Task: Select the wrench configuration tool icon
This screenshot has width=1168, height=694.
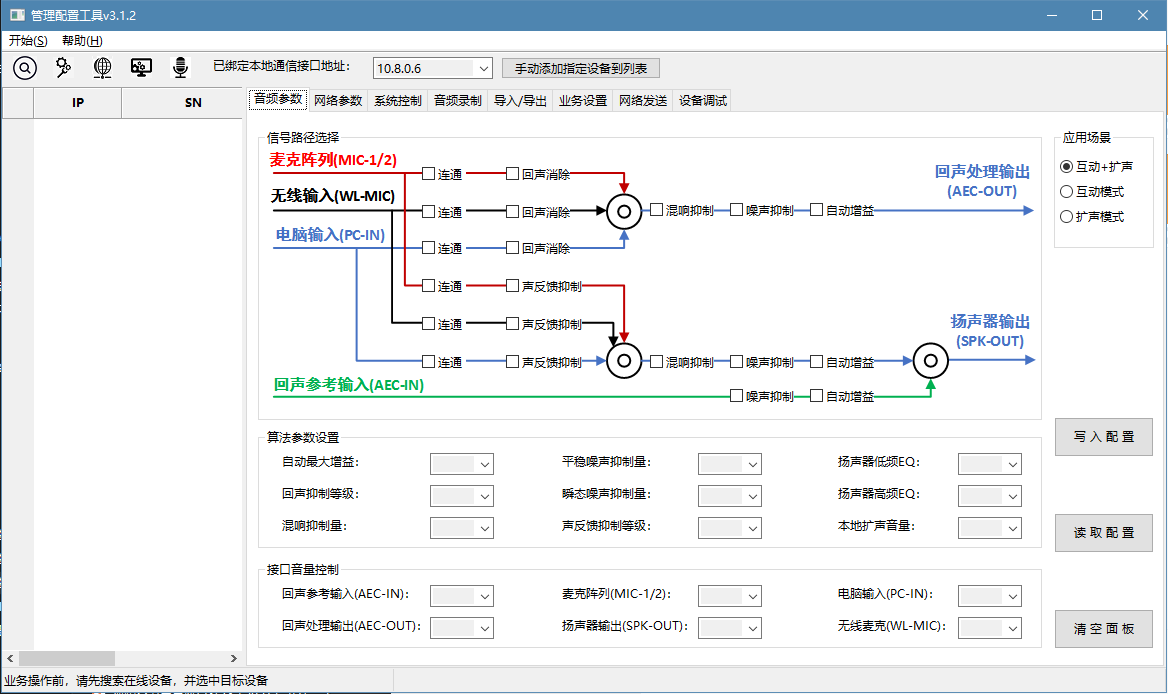Action: tap(62, 67)
